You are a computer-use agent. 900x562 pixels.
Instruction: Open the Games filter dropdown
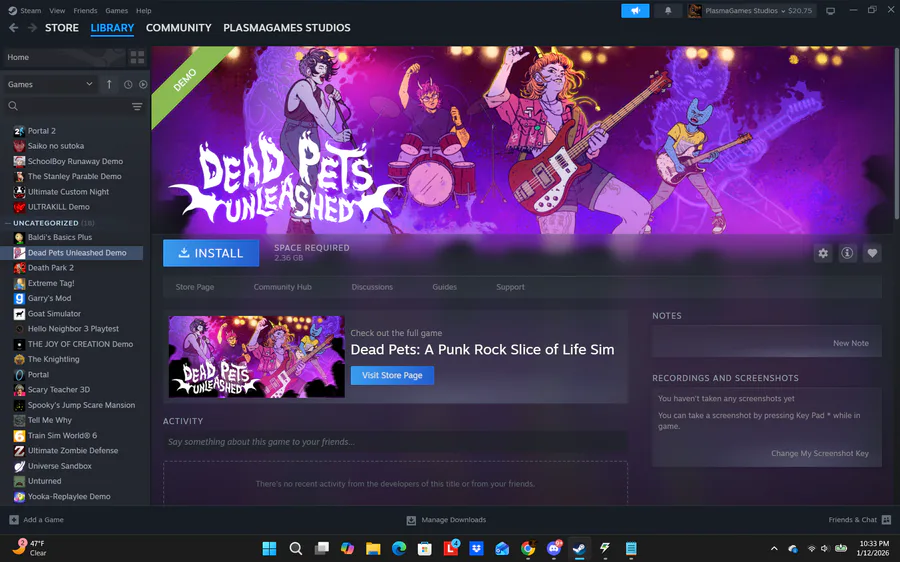[x=50, y=84]
